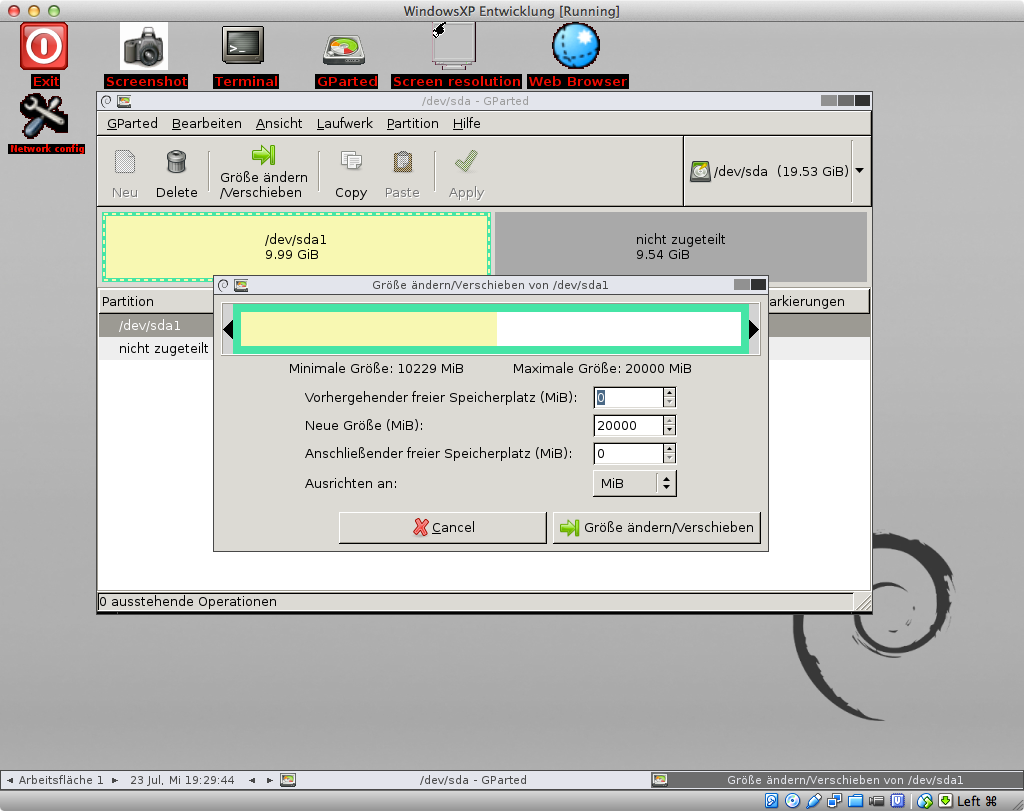Click VirtualBox network status icon
1024x811 pixels.
834,801
